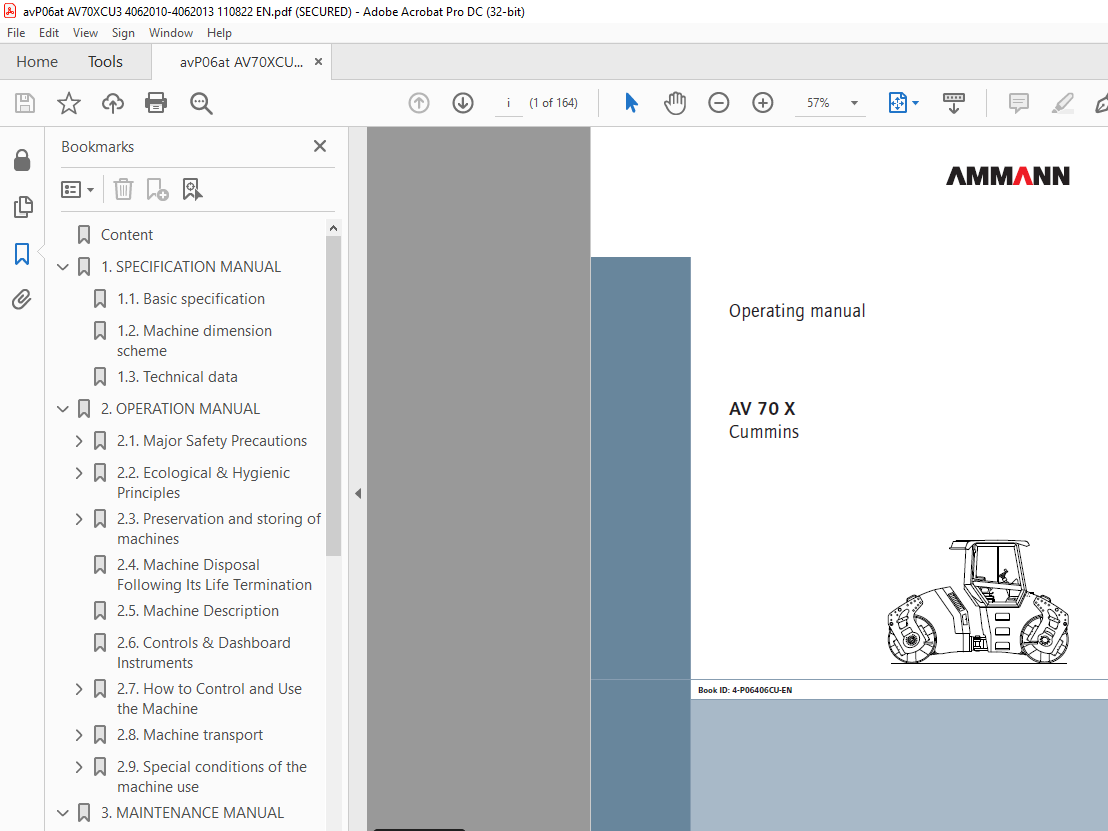
Task: Close the Bookmarks panel
Action: (x=320, y=146)
